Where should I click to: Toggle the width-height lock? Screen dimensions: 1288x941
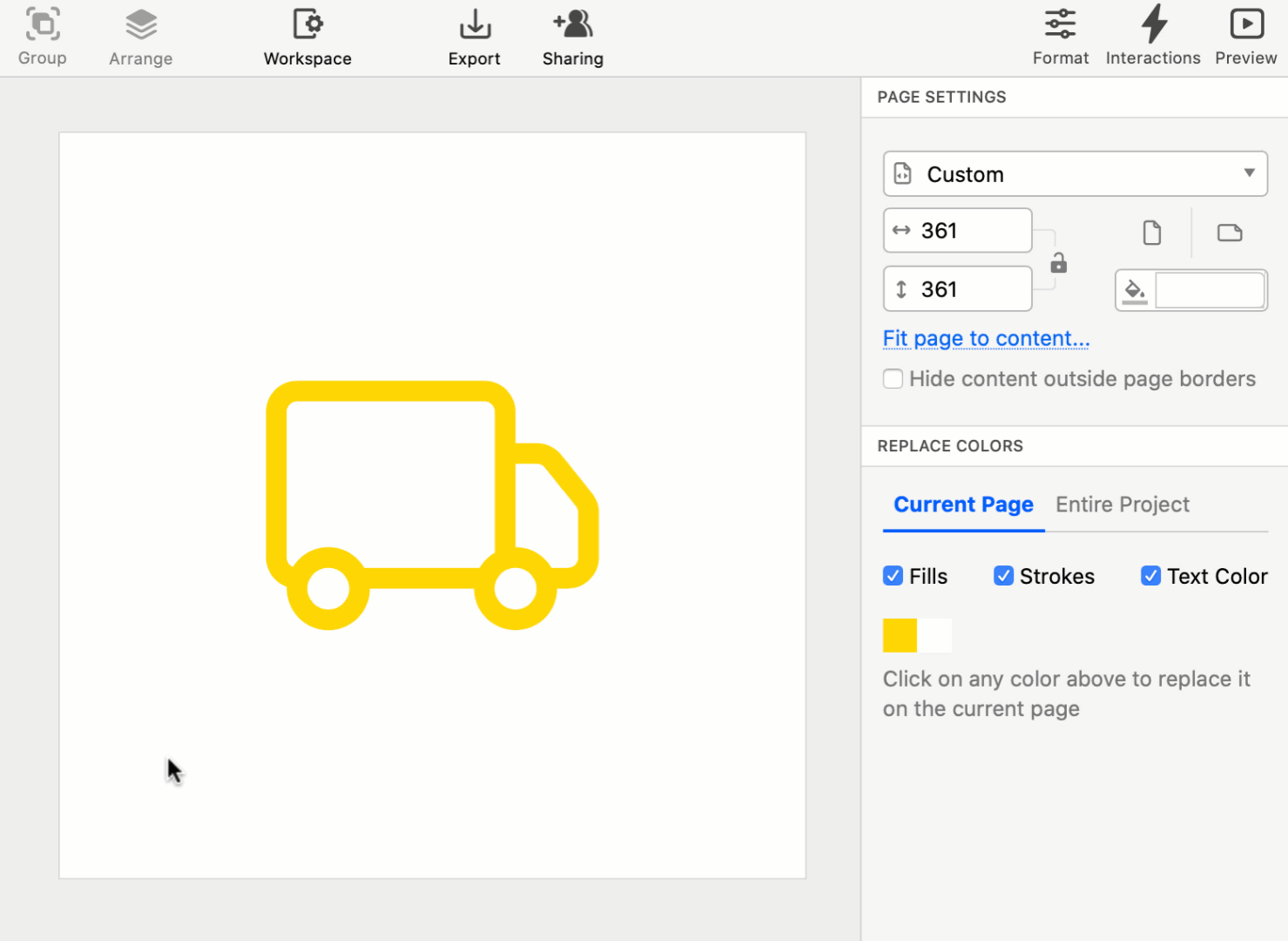[x=1058, y=262]
